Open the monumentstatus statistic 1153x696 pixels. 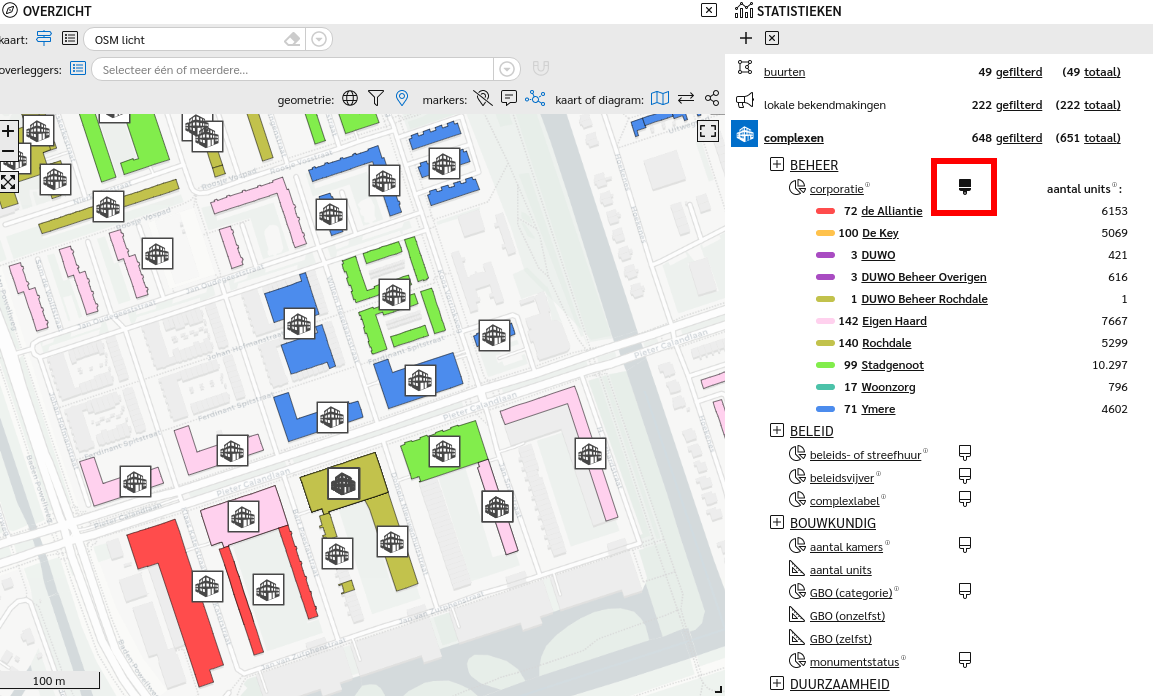[x=854, y=662]
